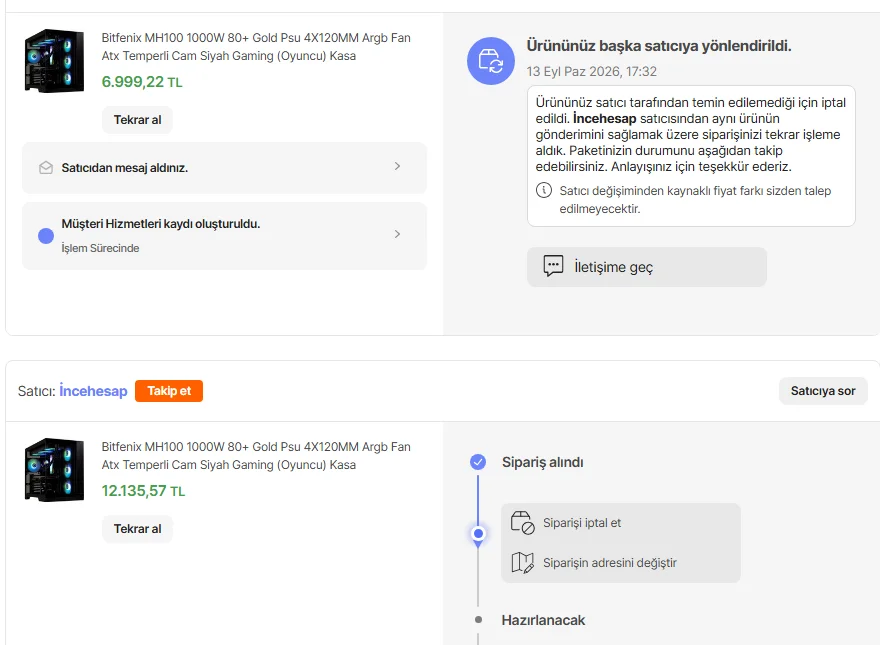Open the Bitfenix MH100 title above 12.135,57 TL
Screen dimensions: 880x645
tap(256, 456)
